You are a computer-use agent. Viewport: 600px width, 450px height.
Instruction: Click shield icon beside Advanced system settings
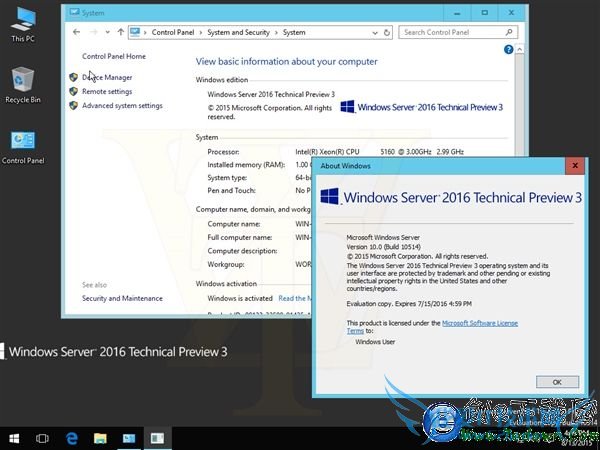(x=73, y=106)
